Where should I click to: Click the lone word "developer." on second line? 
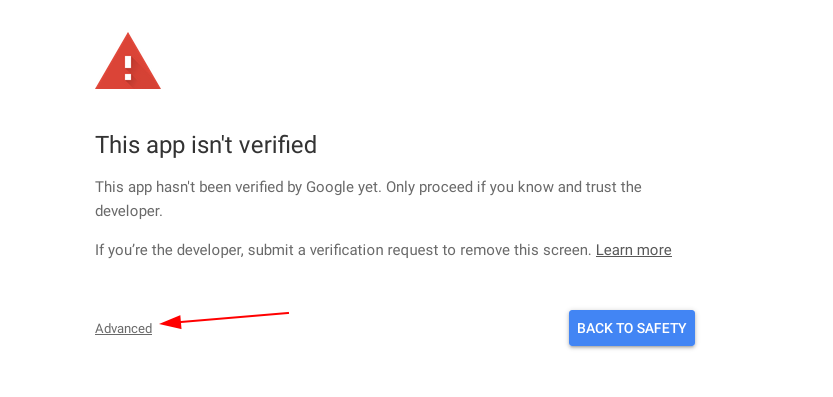coord(129,212)
